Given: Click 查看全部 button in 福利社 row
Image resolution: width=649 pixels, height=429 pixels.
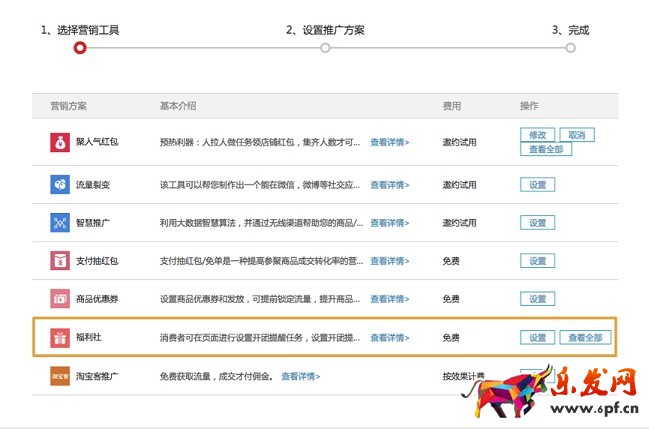Looking at the screenshot, I should tap(584, 338).
